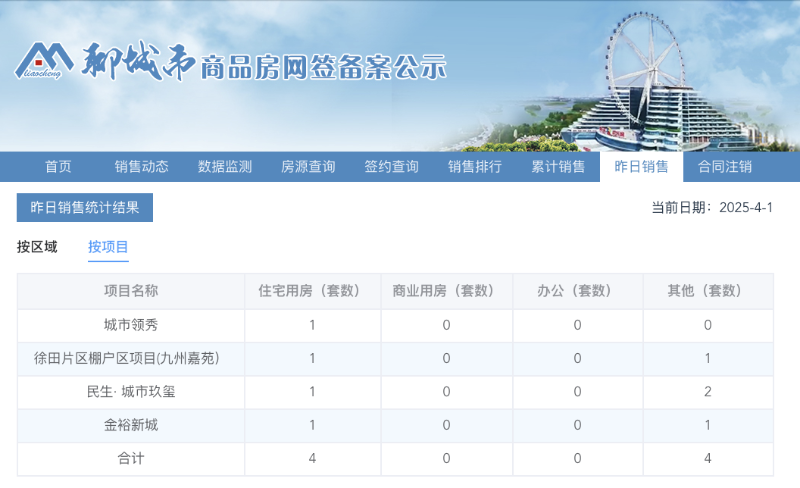The height and width of the screenshot is (488, 800).
Task: Click the 项目名称 column header
Action: [131, 290]
